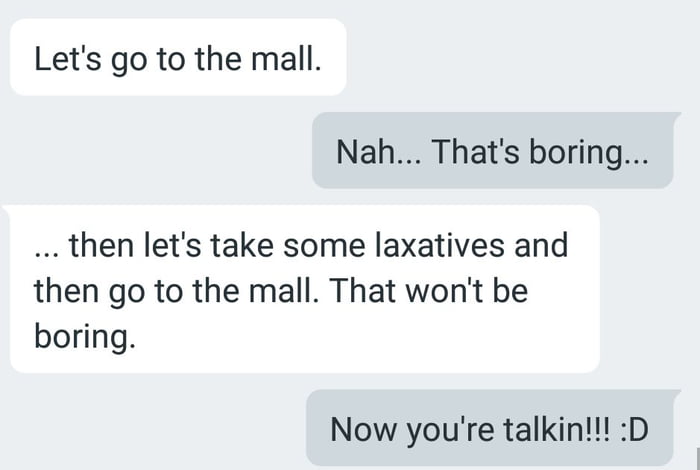Click the word "some" in the third message
Image resolution: width=700 pixels, height=470 pixels.
click(x=324, y=247)
